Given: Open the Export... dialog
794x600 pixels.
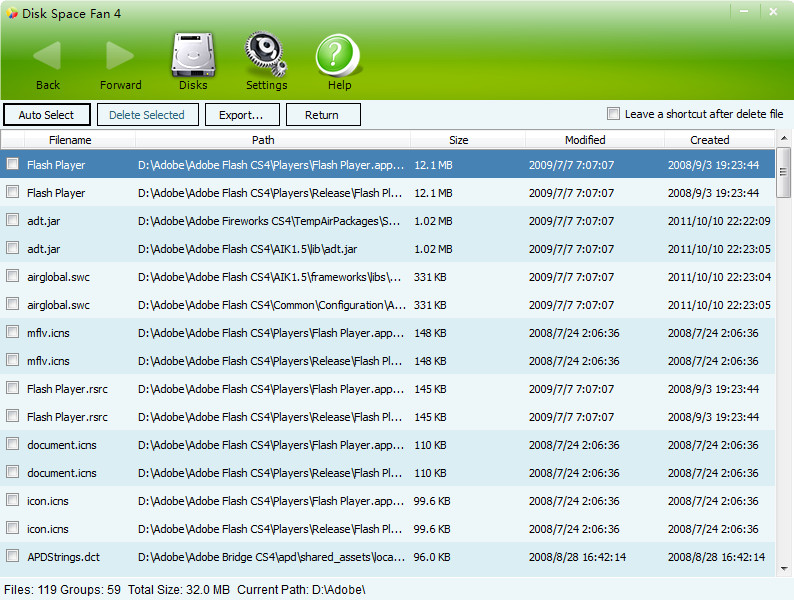Looking at the screenshot, I should 242,115.
